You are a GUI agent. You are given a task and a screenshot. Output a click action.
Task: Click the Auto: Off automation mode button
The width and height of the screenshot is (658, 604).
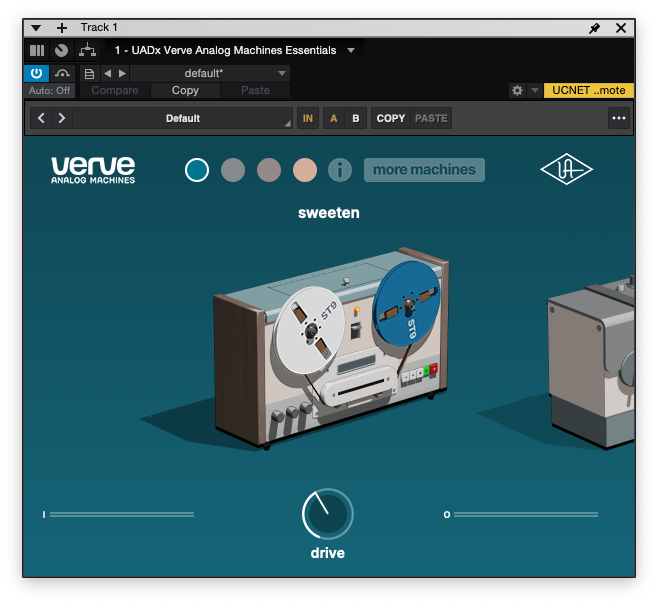tap(50, 90)
